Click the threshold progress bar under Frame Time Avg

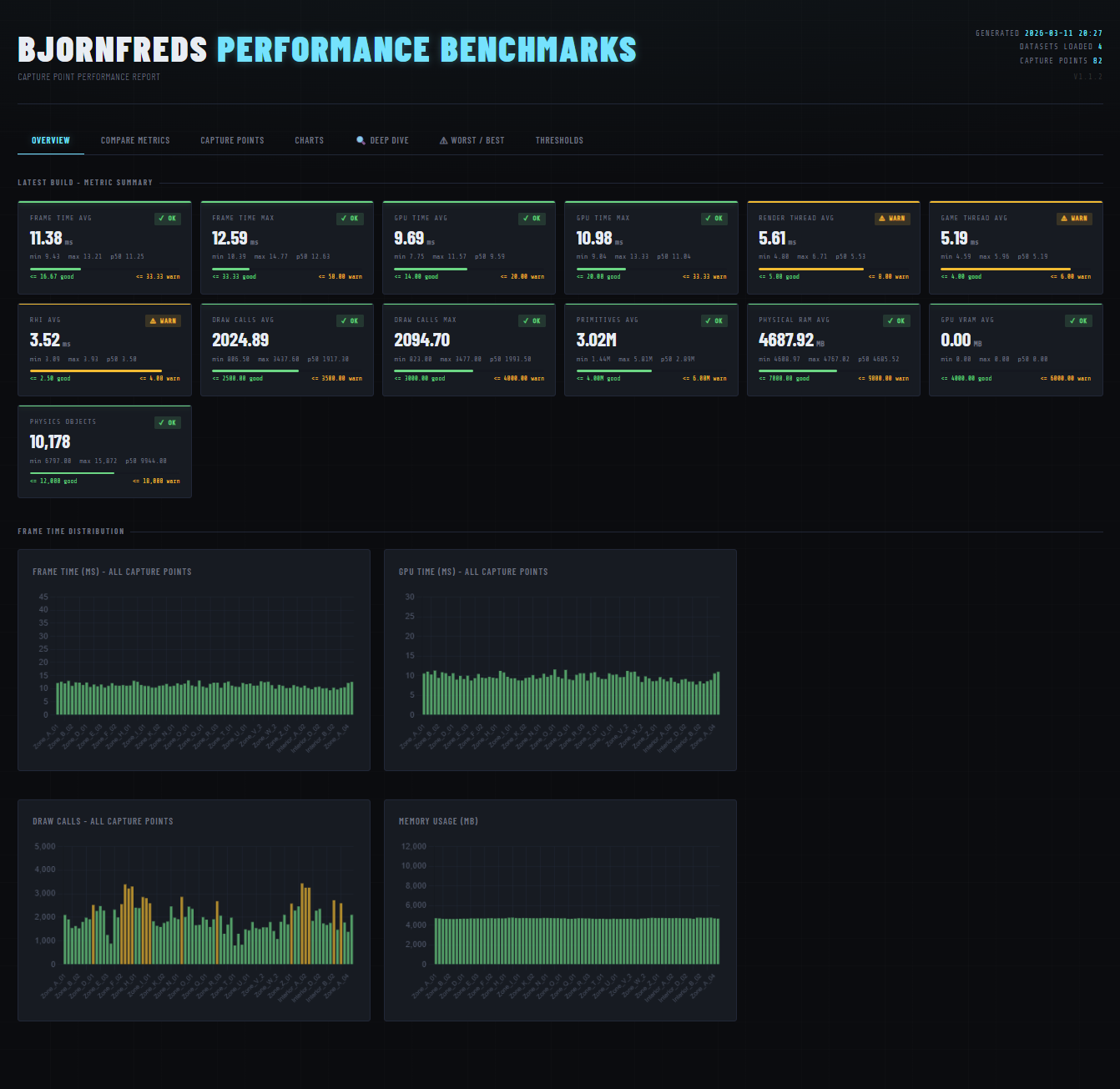point(103,269)
